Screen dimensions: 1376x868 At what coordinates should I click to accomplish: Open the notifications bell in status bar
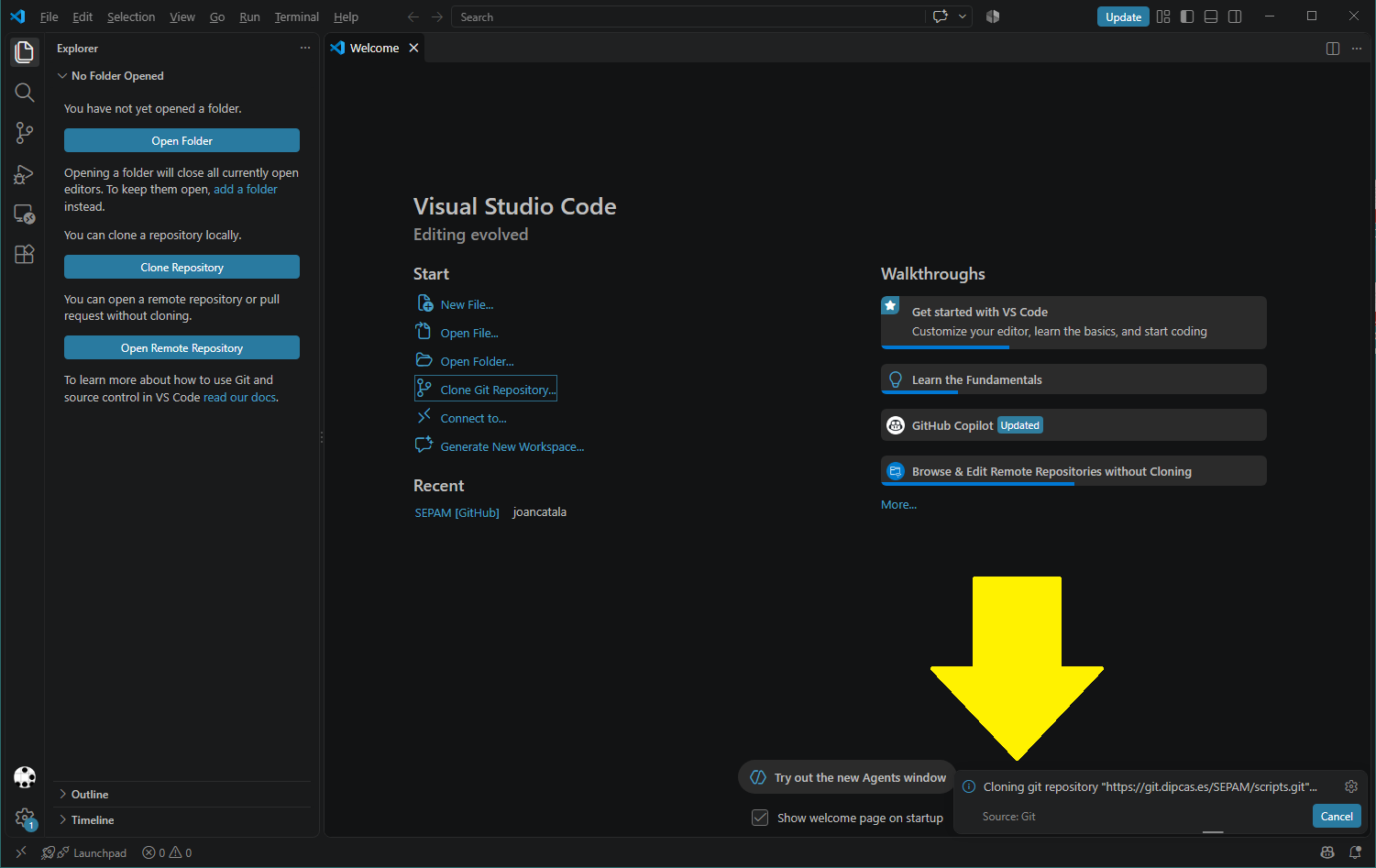[1355, 852]
